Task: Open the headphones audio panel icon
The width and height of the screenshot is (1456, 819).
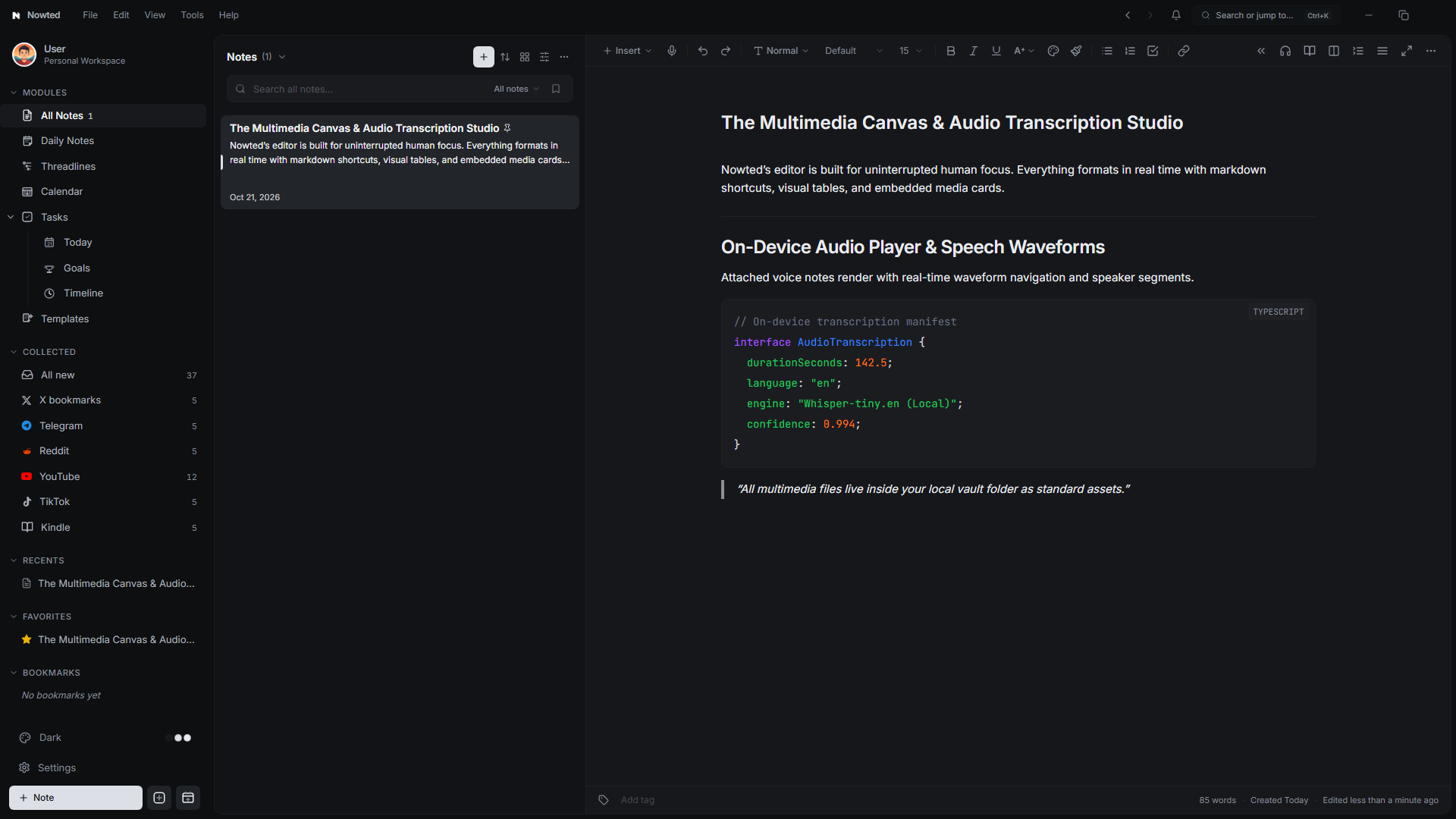Action: tap(1285, 51)
